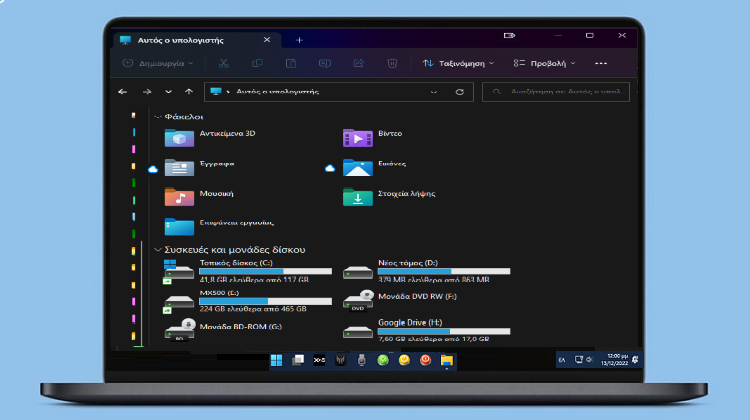This screenshot has width=750, height=420.
Task: Collapse the Φάκελοι section
Action: pyautogui.click(x=157, y=116)
